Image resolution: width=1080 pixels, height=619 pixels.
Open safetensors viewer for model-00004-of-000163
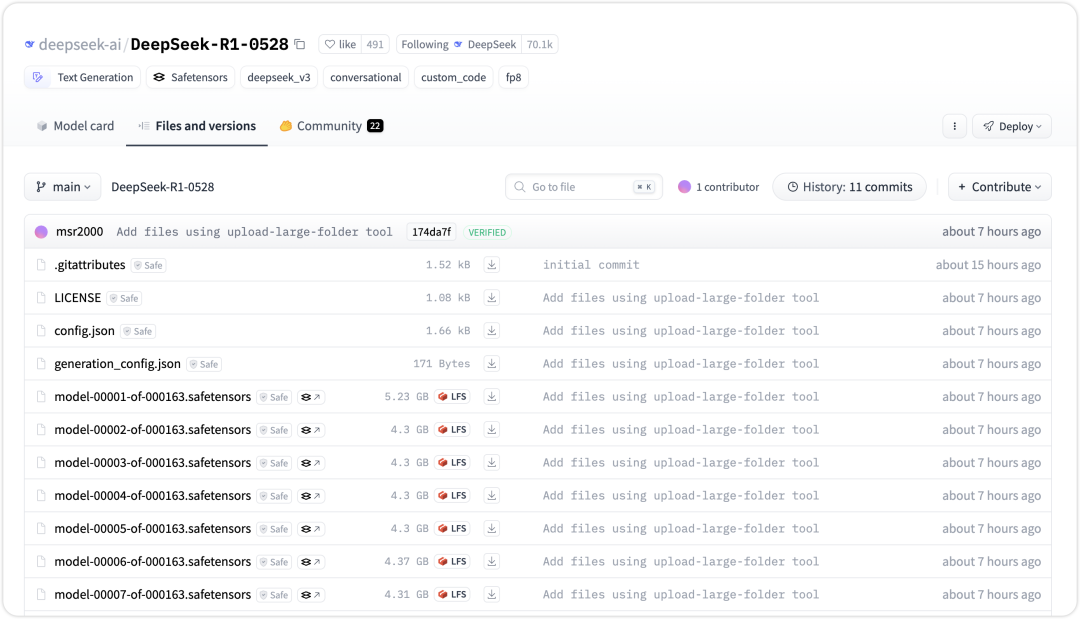coord(311,496)
